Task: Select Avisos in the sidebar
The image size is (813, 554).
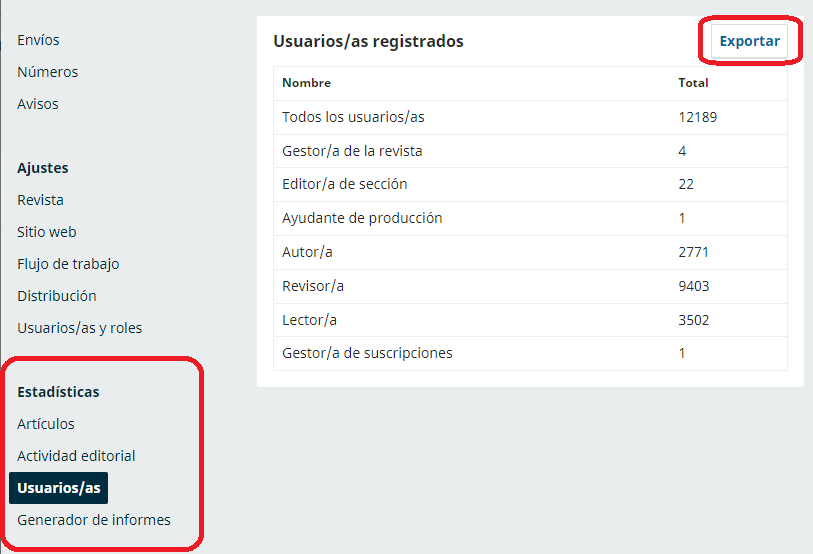Action: tap(38, 104)
